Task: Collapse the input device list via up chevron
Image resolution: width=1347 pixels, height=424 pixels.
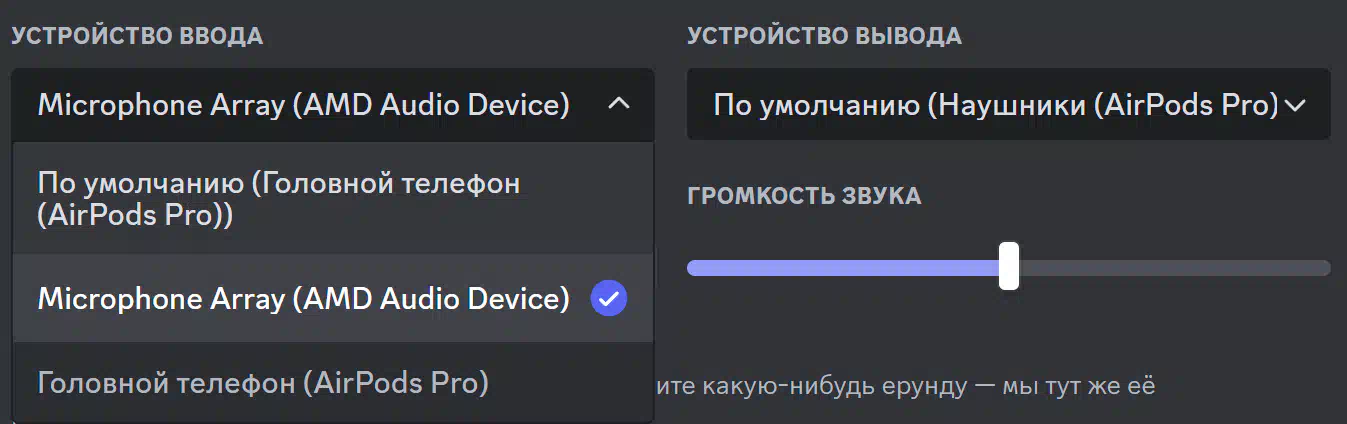Action: click(x=619, y=104)
